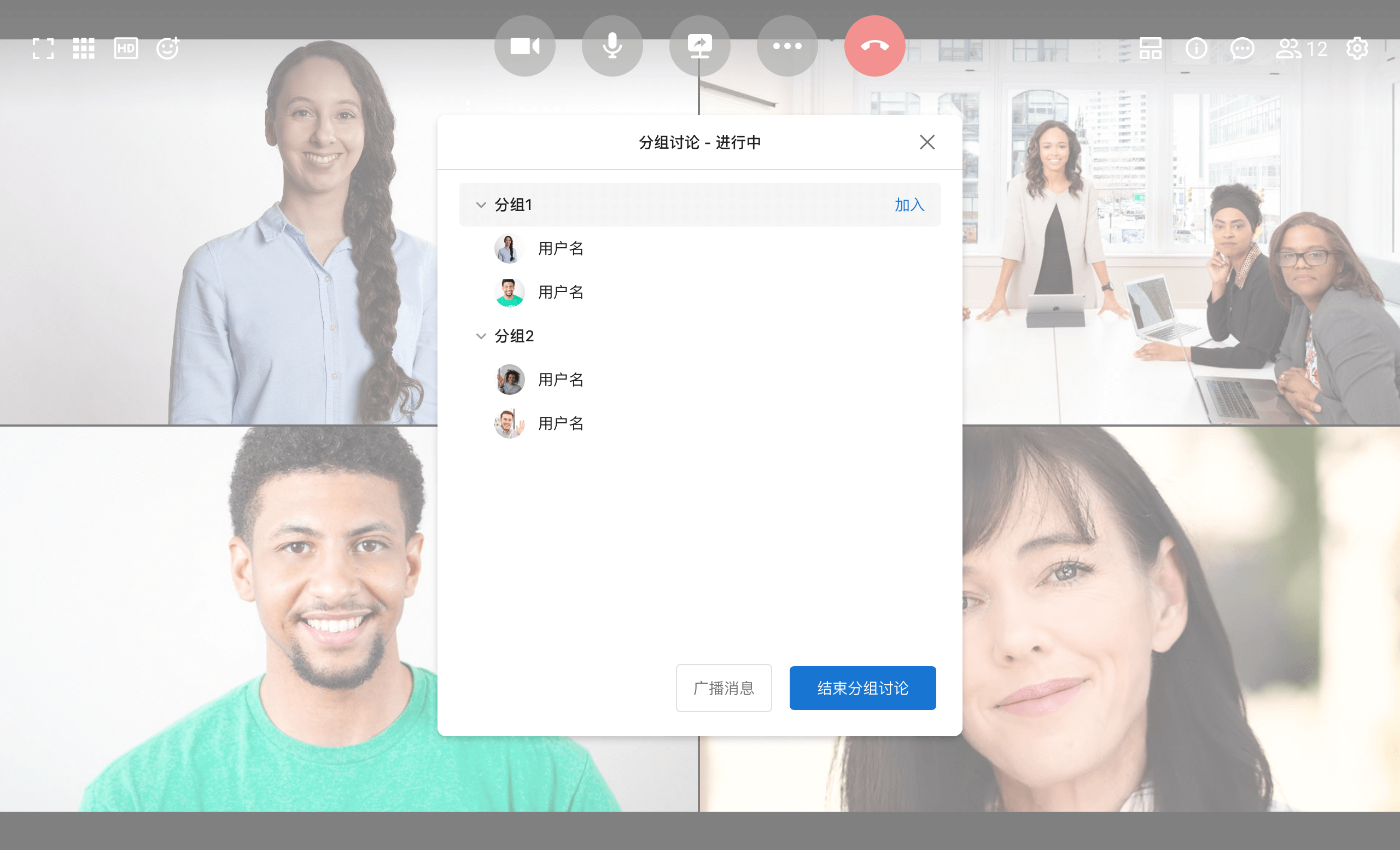The width and height of the screenshot is (1400, 850).
Task: Open participants list showing 12
Action: click(x=1301, y=49)
